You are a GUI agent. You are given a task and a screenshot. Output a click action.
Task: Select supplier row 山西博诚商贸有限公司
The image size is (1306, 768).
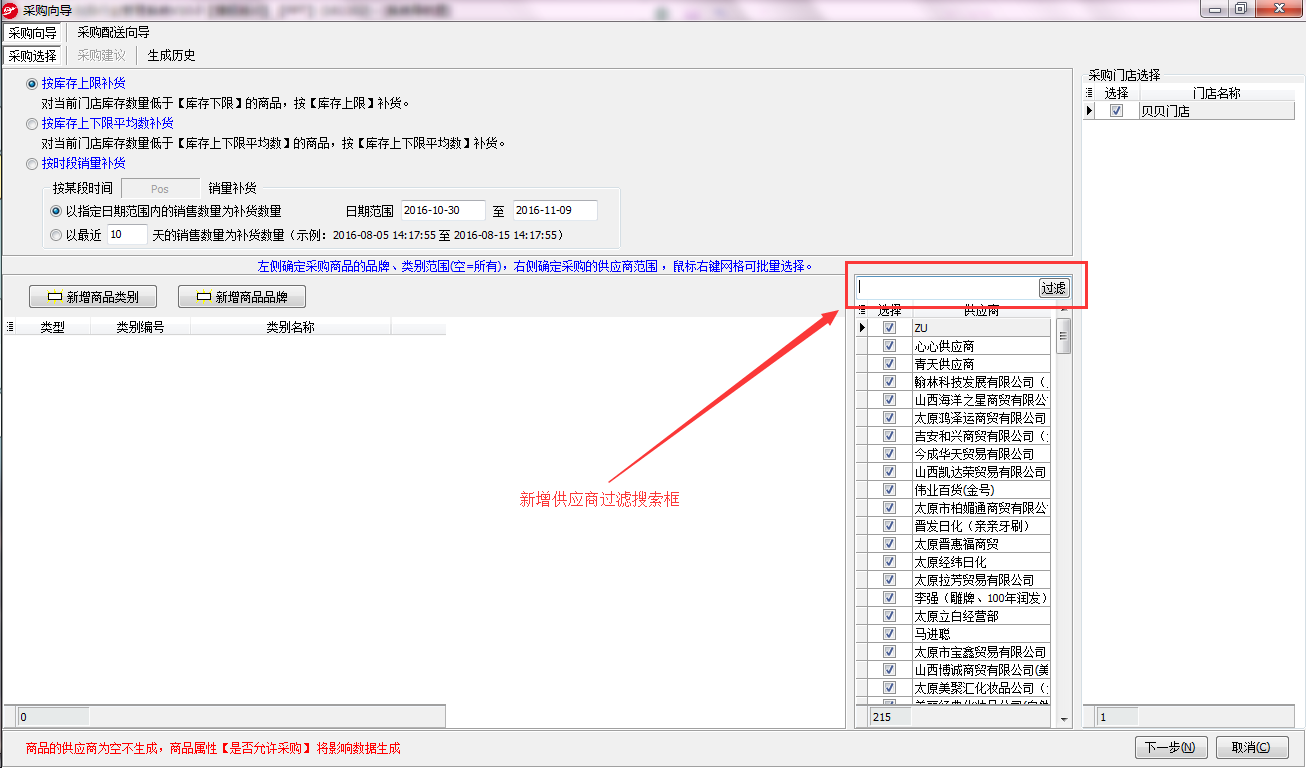click(x=980, y=670)
